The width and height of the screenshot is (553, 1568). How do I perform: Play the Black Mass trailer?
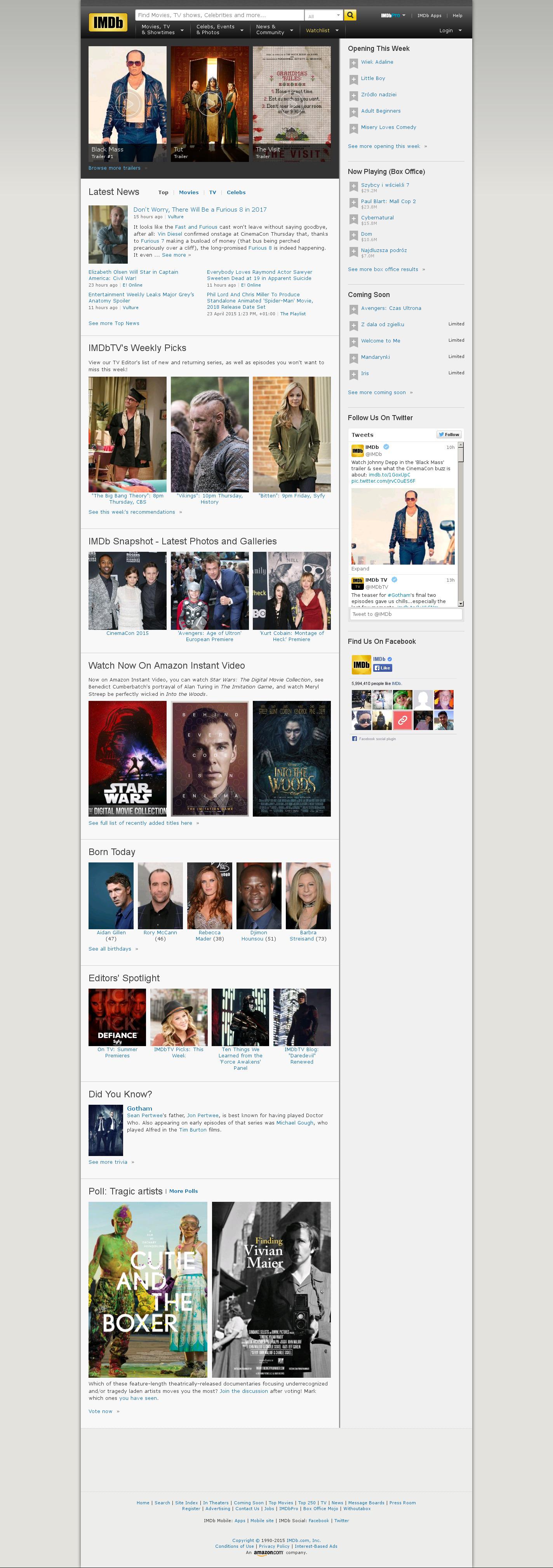click(127, 103)
